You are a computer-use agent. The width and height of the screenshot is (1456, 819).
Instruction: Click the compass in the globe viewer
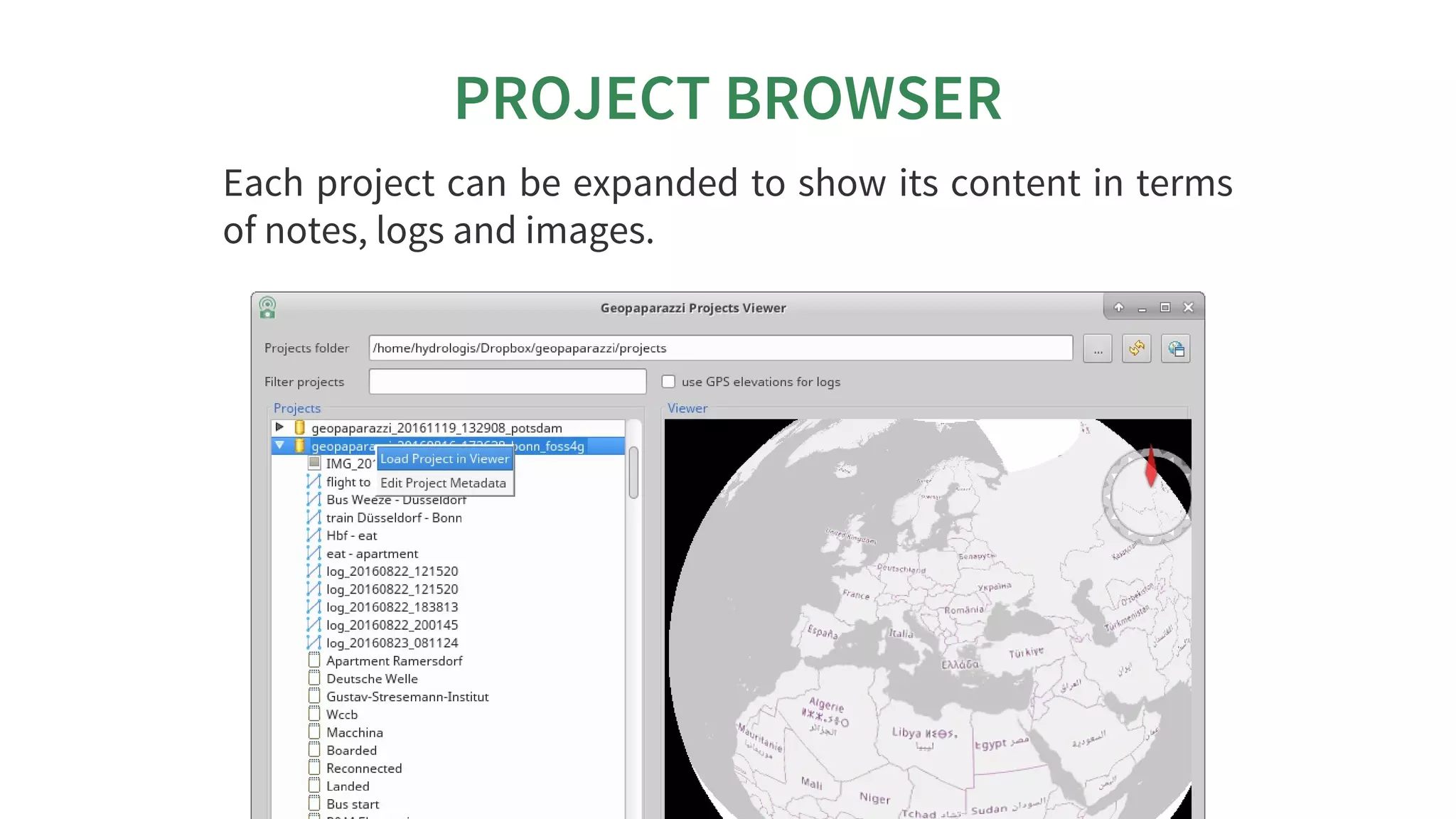coord(1147,496)
